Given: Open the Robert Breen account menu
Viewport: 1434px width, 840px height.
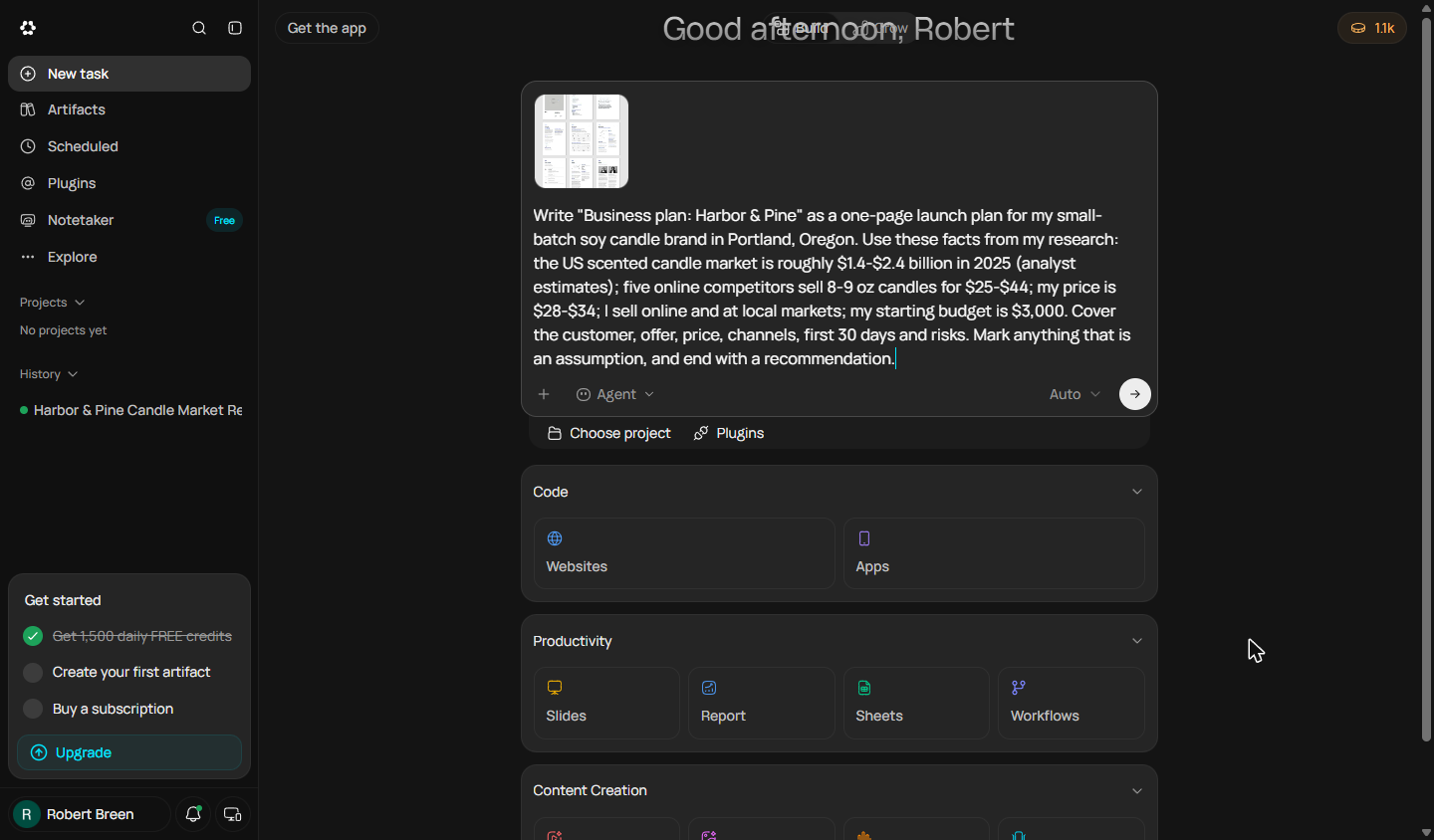Looking at the screenshot, I should point(90,814).
